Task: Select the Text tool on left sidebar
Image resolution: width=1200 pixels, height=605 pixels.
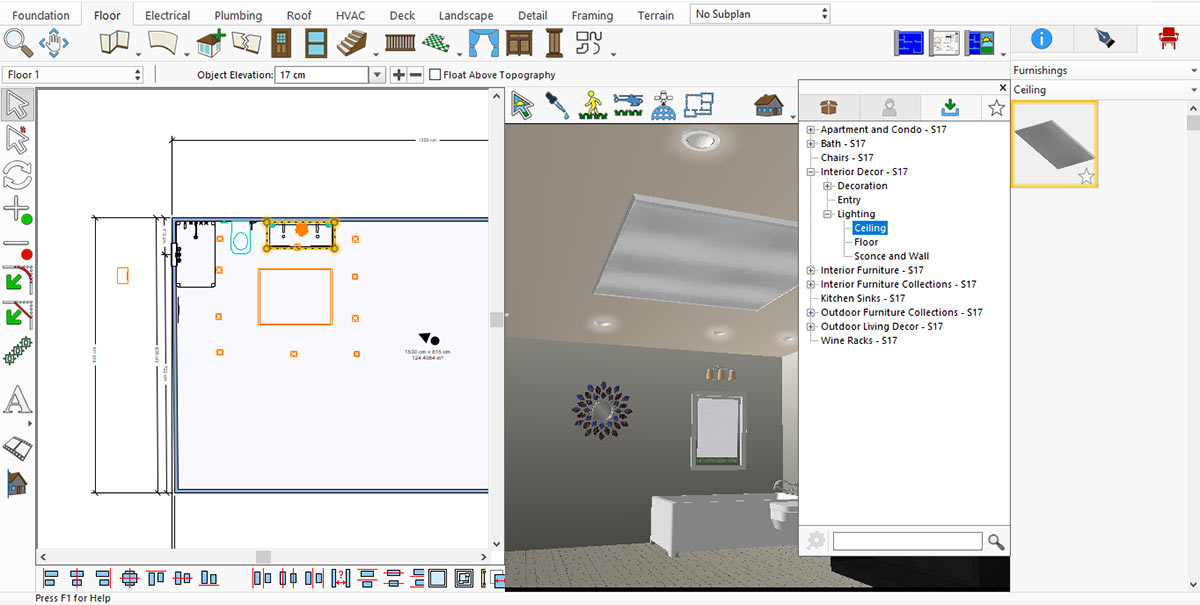Action: (x=17, y=402)
